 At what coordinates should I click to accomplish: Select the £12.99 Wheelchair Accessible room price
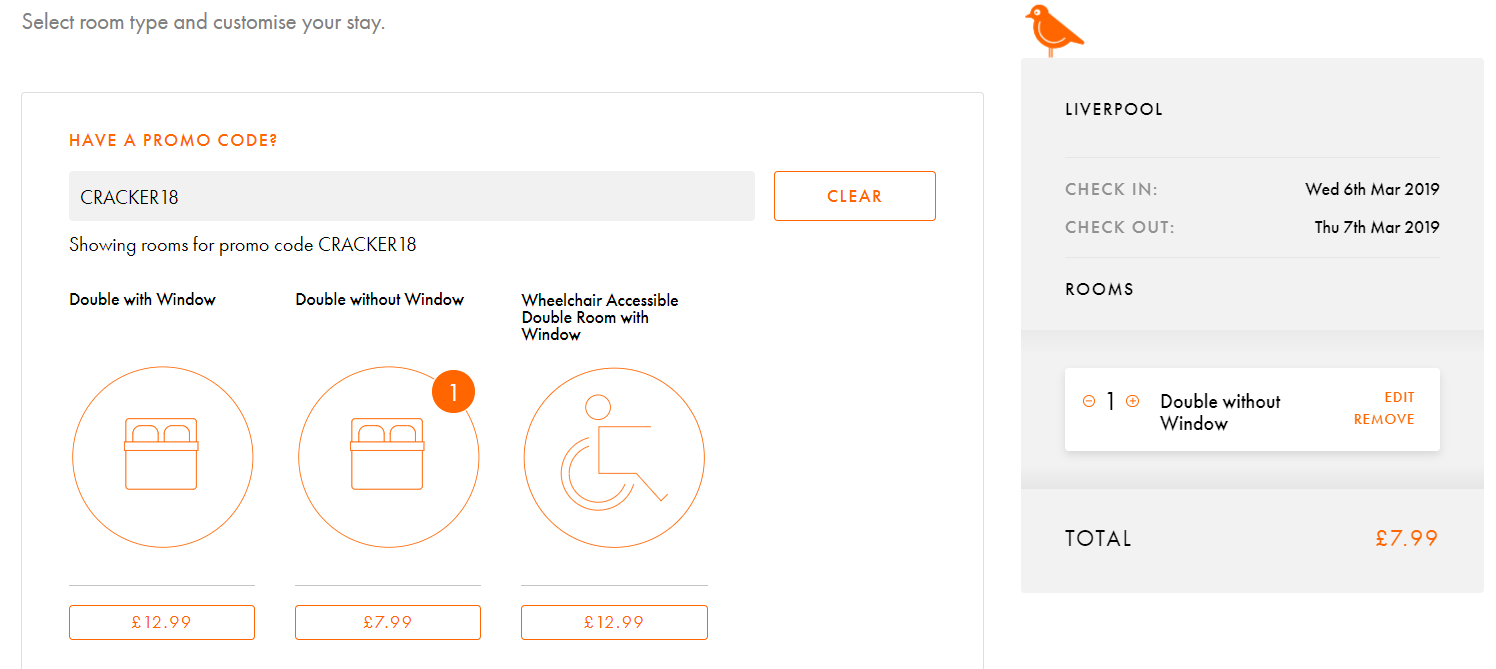(x=614, y=622)
